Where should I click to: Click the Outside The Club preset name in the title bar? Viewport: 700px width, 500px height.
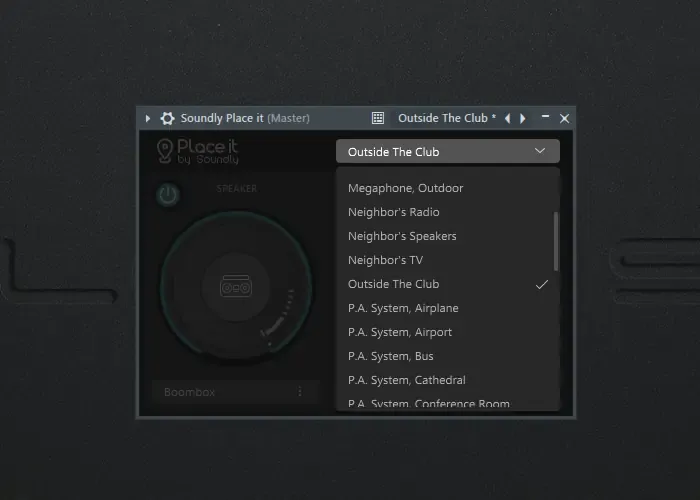447,118
